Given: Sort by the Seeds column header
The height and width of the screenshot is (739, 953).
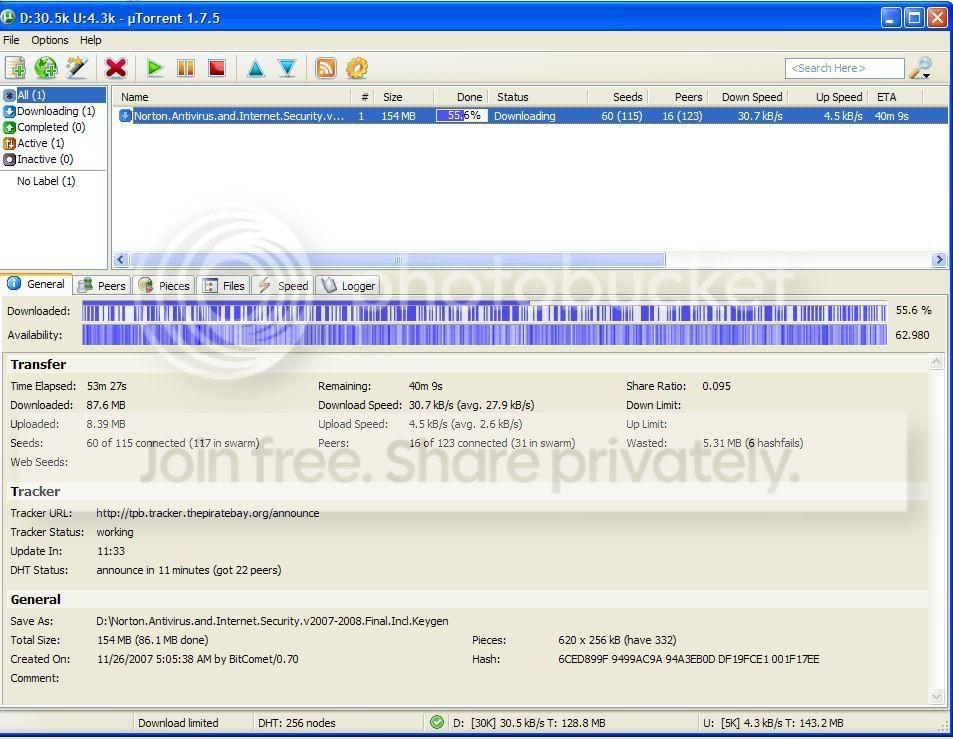Looking at the screenshot, I should pyautogui.click(x=618, y=97).
